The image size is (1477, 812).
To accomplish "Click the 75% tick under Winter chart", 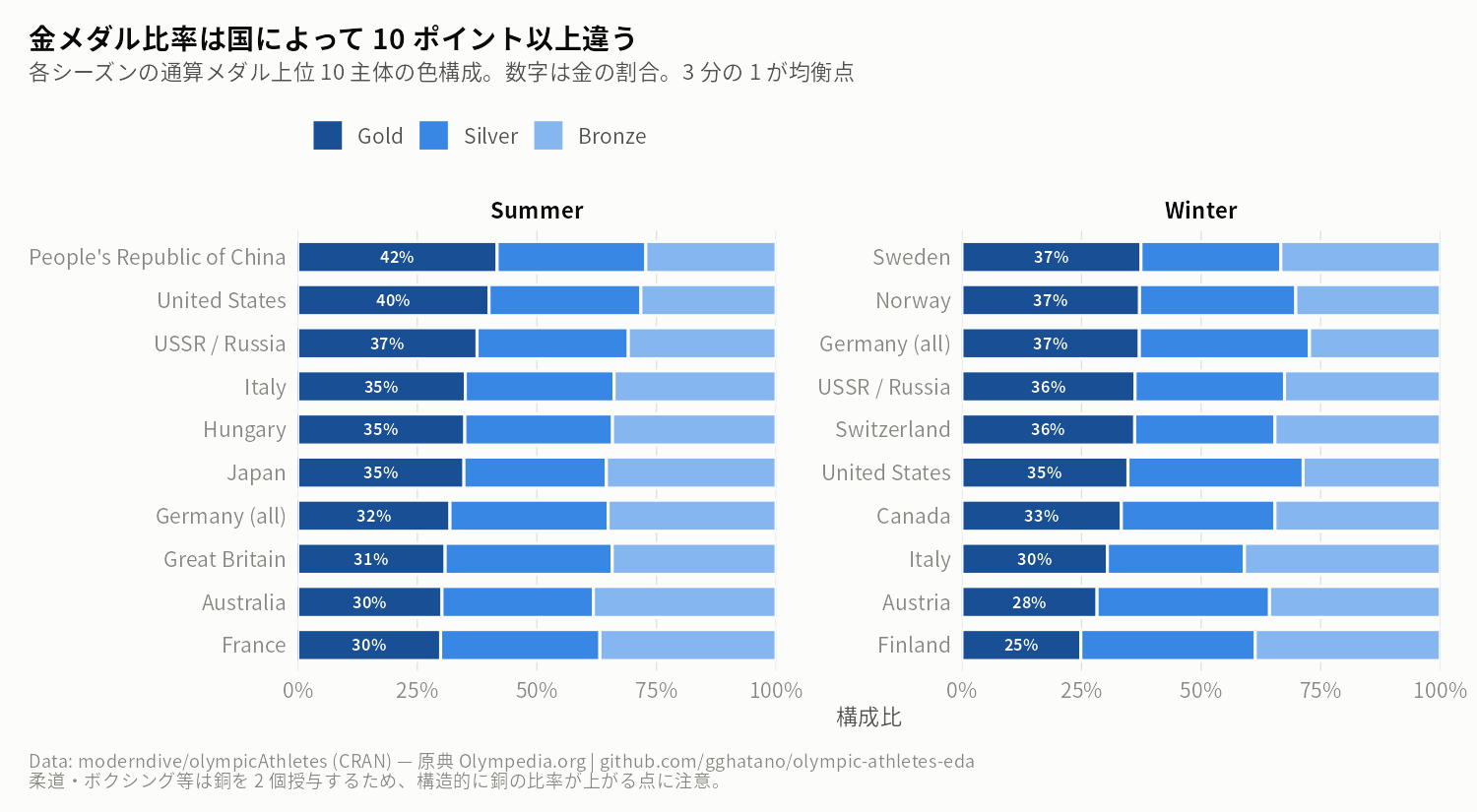I will click(x=1320, y=690).
